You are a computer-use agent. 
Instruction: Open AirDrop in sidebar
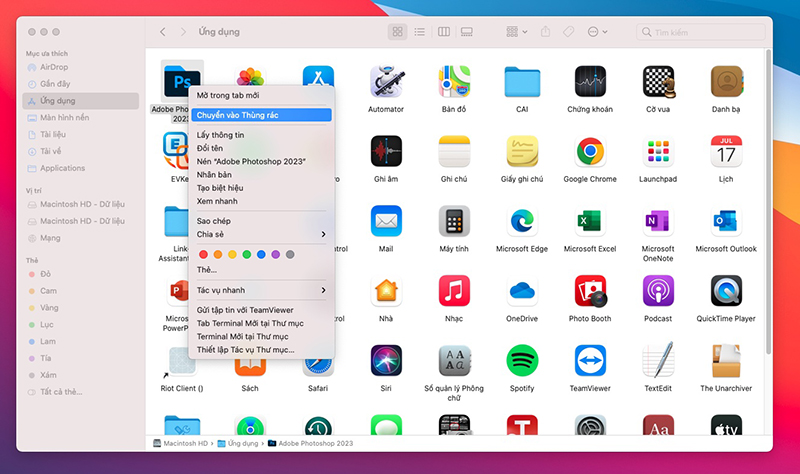point(81,67)
